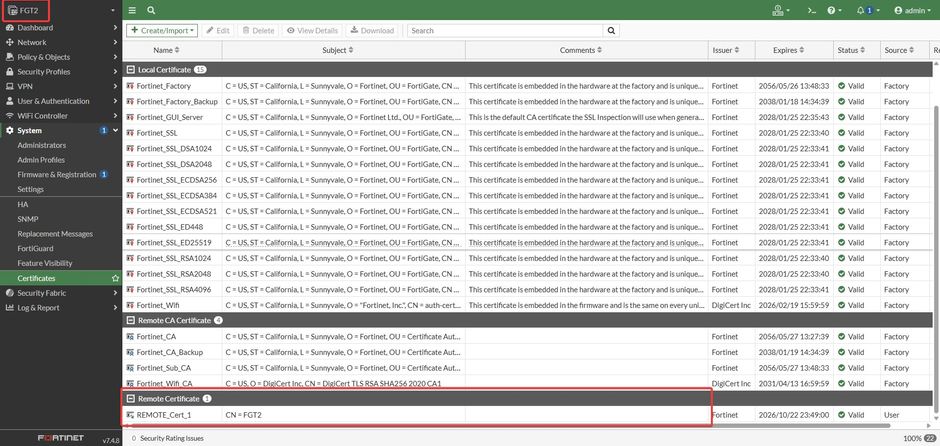Viewport: 940px width, 446px height.
Task: Expand the Security Profiles menu
Action: pyautogui.click(x=61, y=72)
